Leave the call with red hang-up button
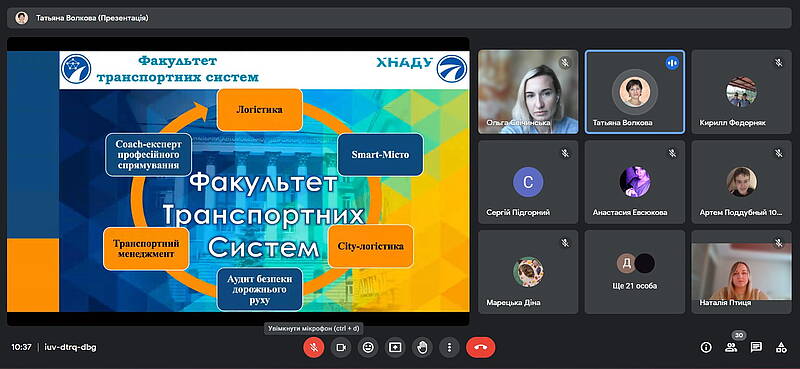The image size is (800, 369). tap(481, 348)
